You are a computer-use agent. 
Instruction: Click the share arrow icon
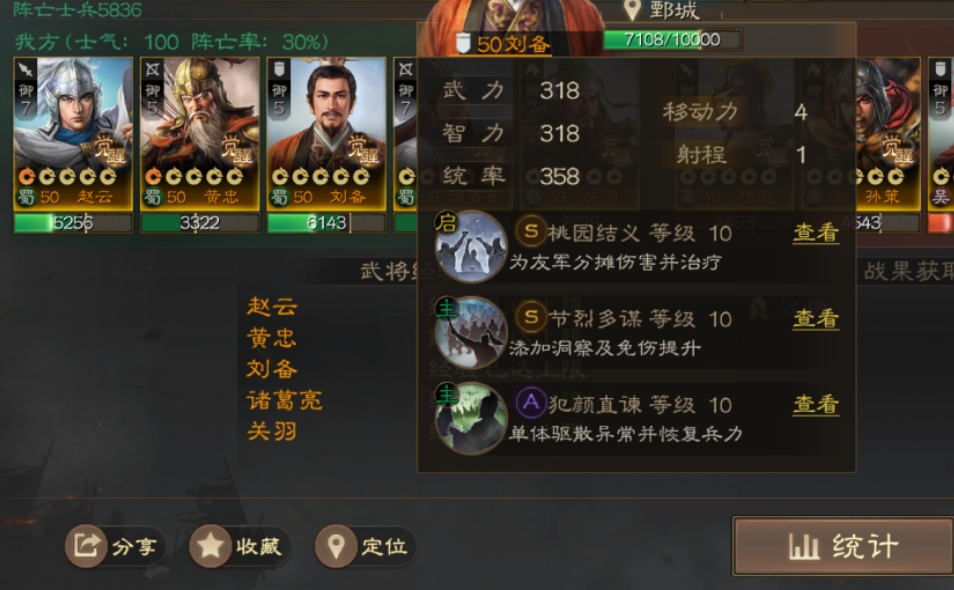click(x=86, y=546)
